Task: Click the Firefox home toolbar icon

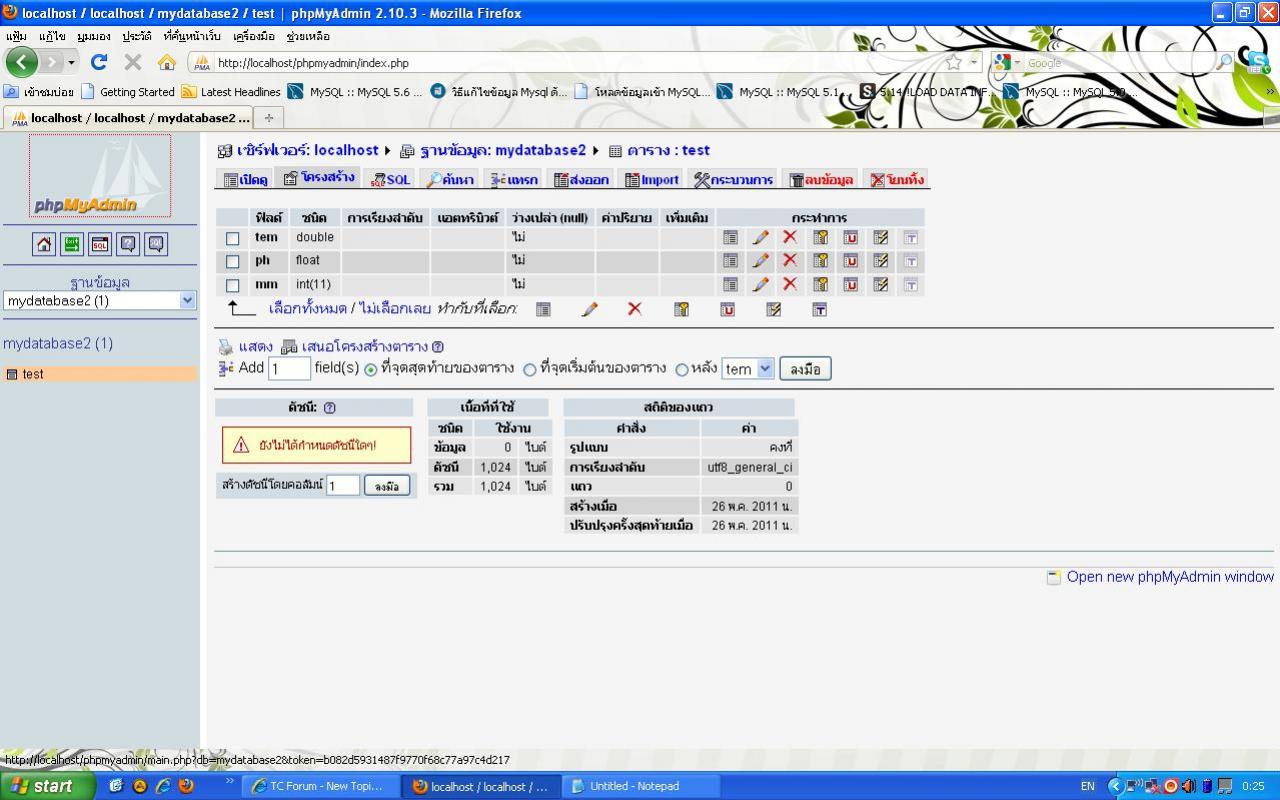Action: (x=166, y=62)
